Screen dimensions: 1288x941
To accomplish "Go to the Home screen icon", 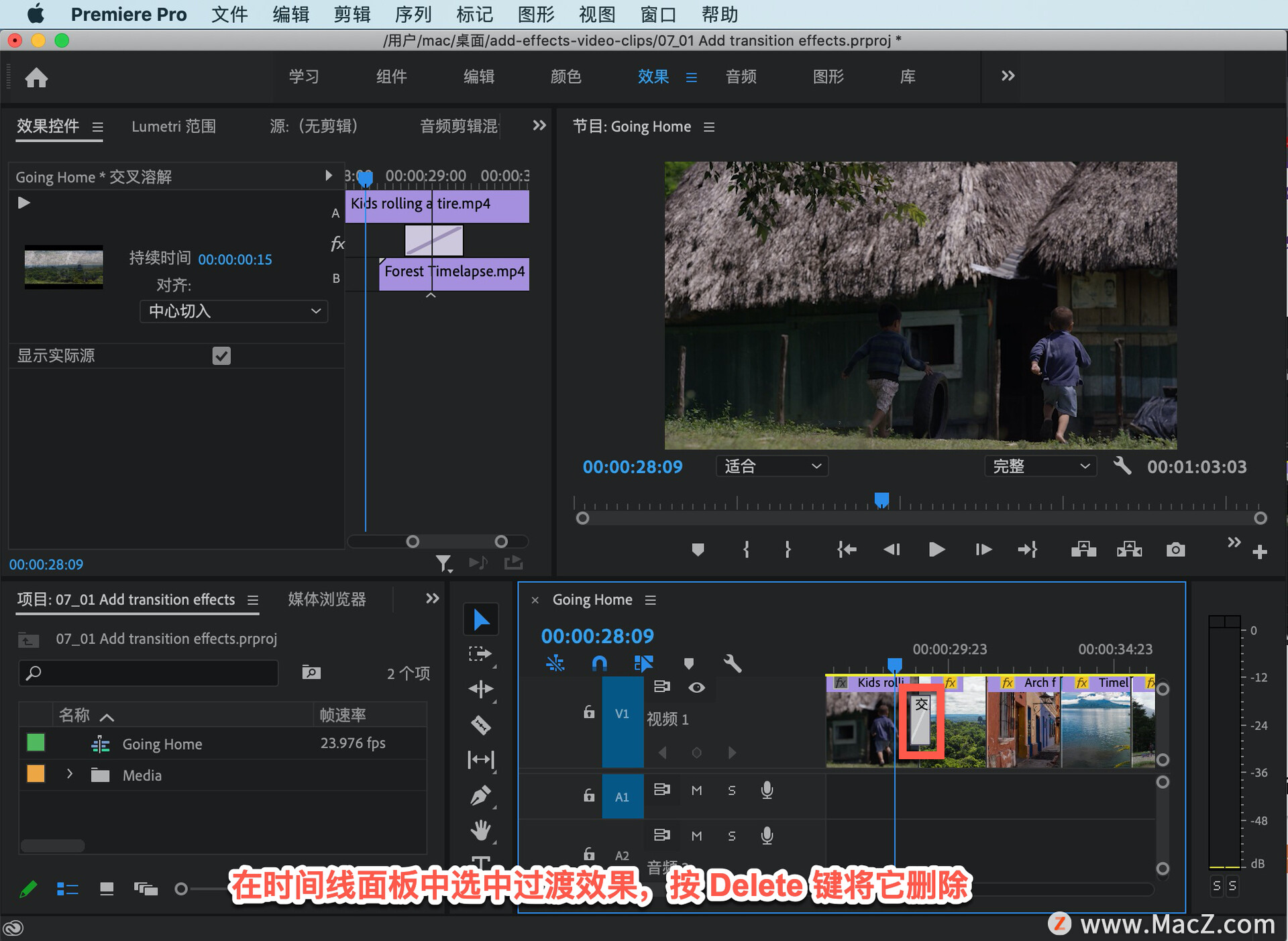I will click(36, 78).
